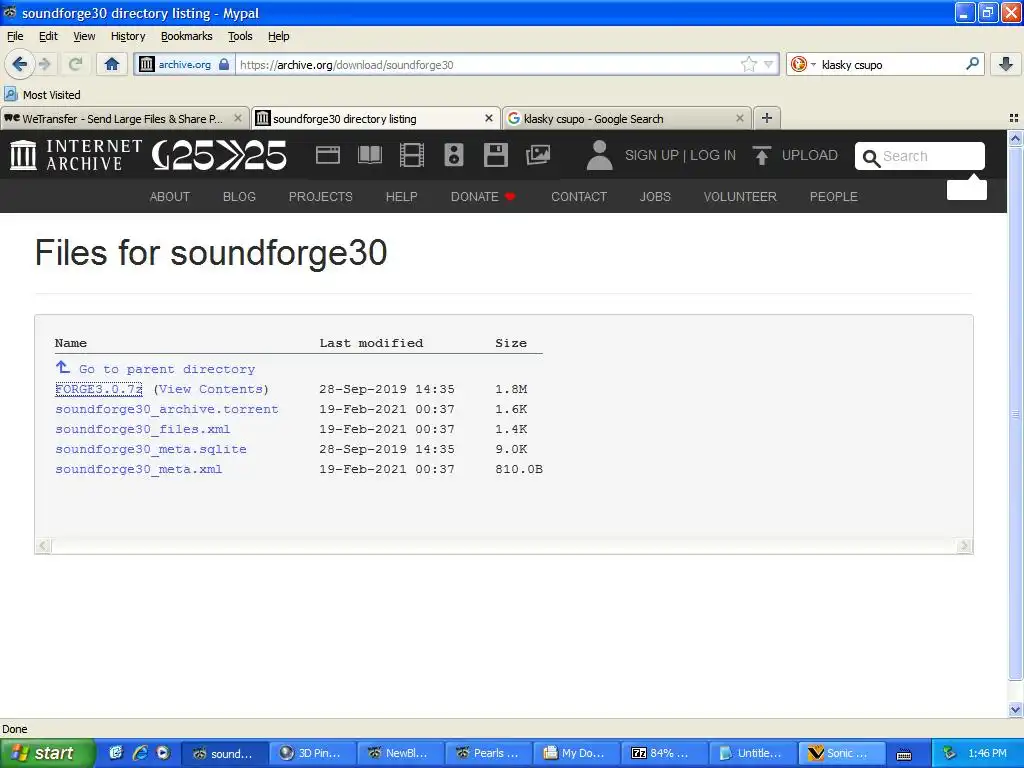This screenshot has width=1024, height=768.
Task: Click the listing's horizontal scrollbar right arrow
Action: (964, 546)
